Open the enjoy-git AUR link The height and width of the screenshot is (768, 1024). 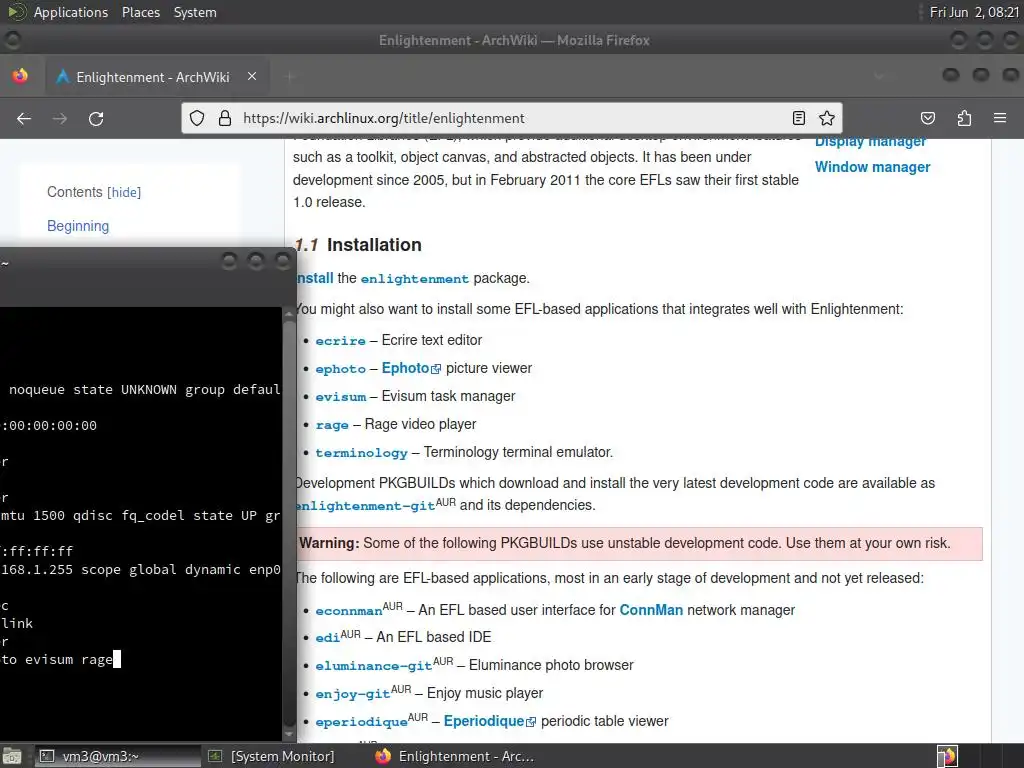[353, 694]
